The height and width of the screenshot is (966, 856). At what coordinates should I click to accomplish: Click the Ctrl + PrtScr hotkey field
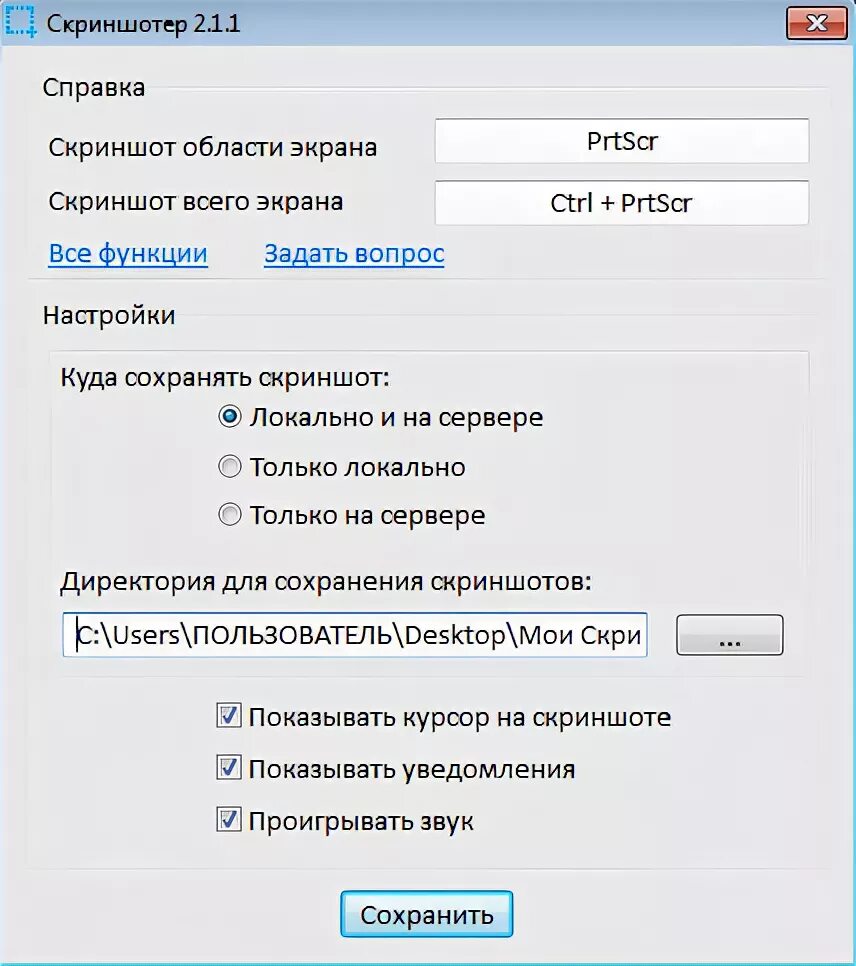(x=621, y=203)
